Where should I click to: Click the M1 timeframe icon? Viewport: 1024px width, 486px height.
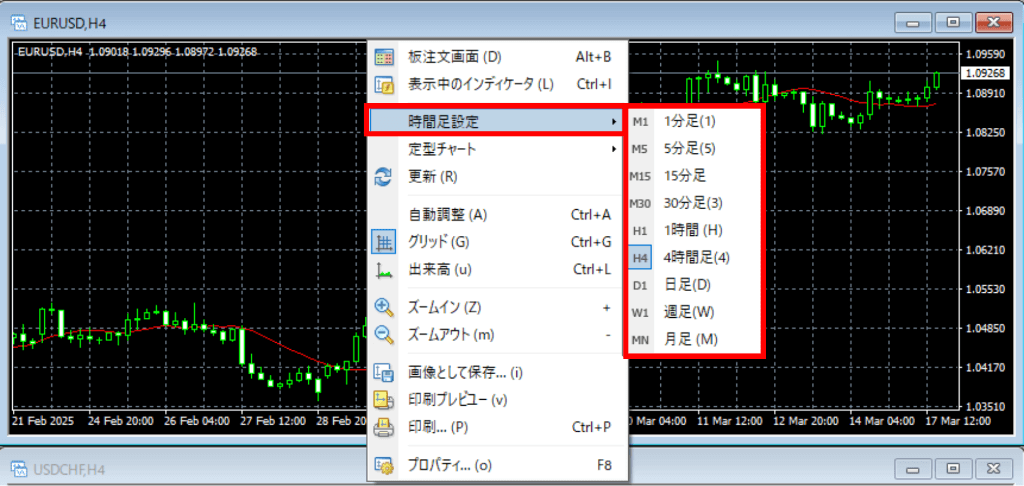coord(641,122)
